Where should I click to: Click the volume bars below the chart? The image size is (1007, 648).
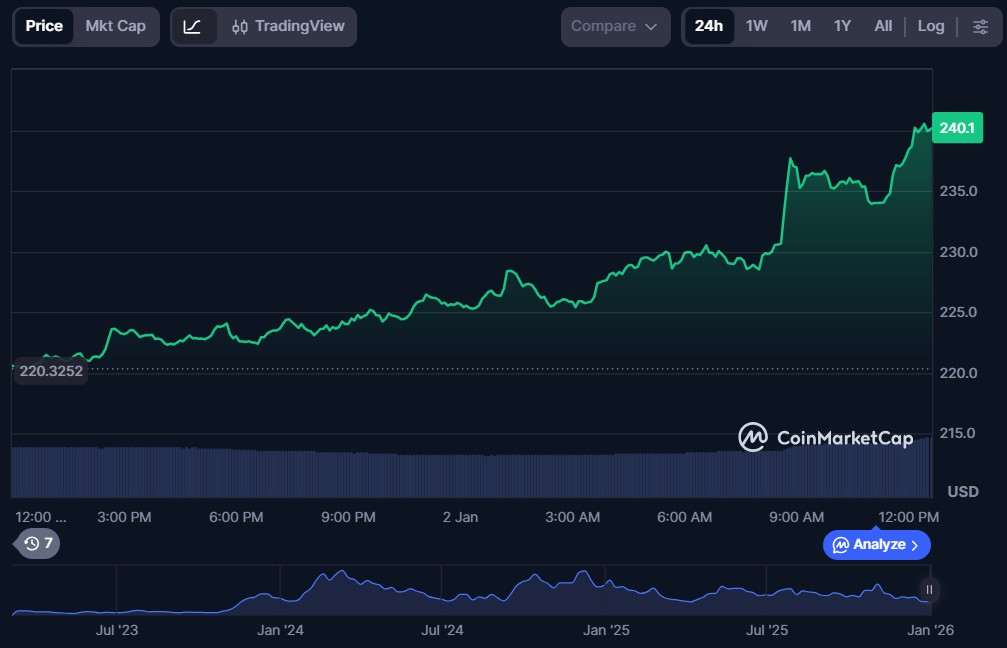coord(400,475)
